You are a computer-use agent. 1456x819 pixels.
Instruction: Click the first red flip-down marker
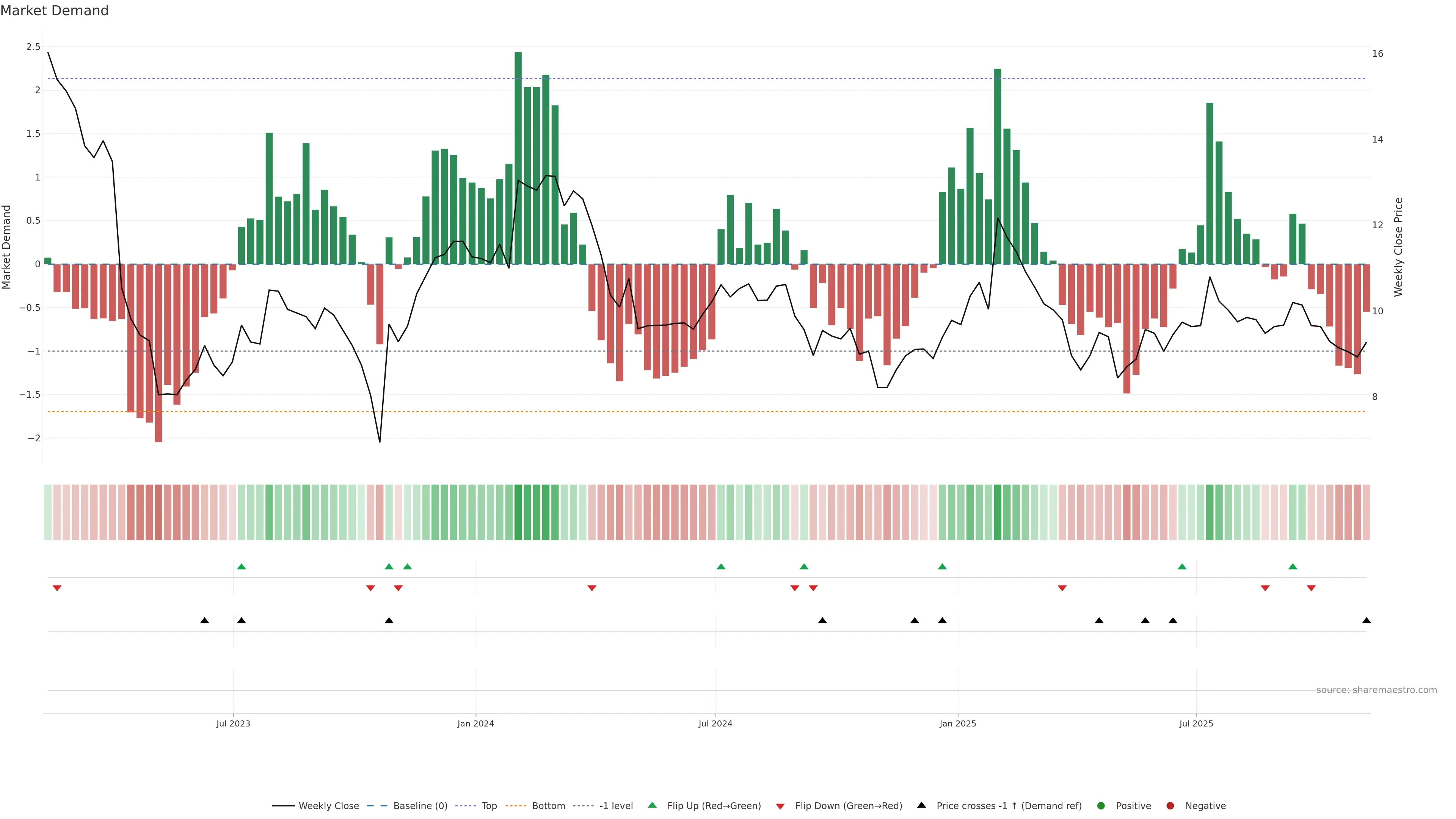tap(57, 588)
